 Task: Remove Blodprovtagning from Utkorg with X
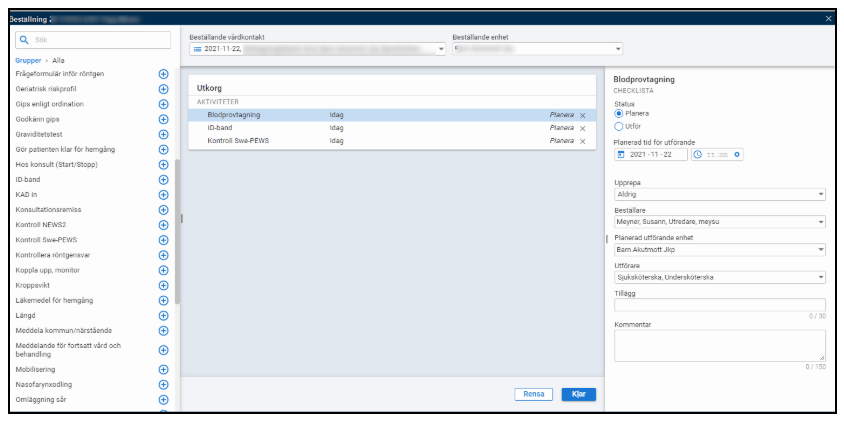(x=583, y=115)
